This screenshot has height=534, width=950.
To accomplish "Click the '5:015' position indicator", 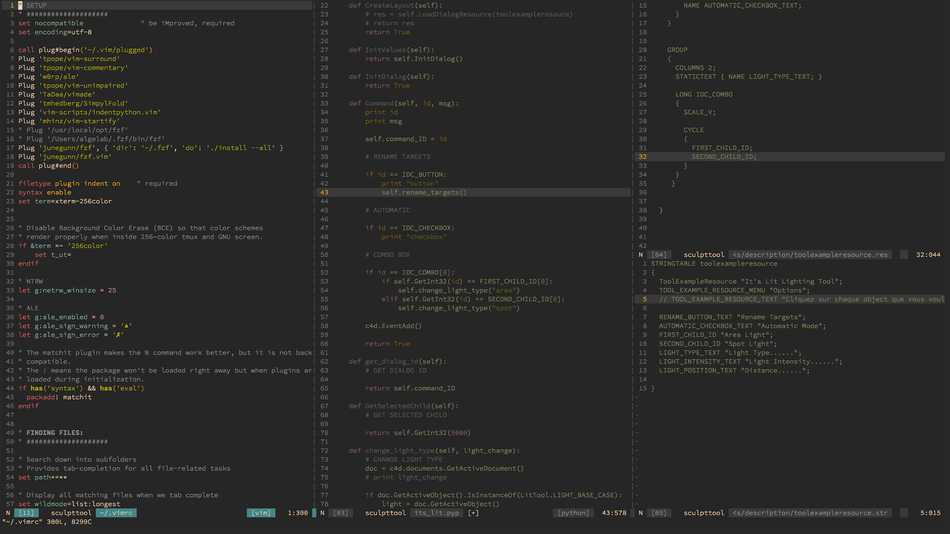I will tap(930, 513).
